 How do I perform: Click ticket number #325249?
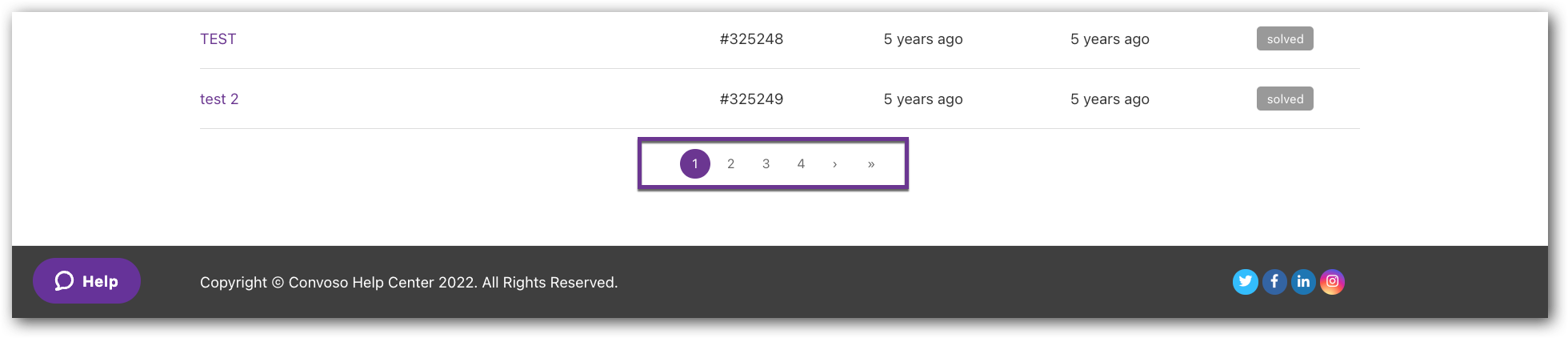point(751,99)
